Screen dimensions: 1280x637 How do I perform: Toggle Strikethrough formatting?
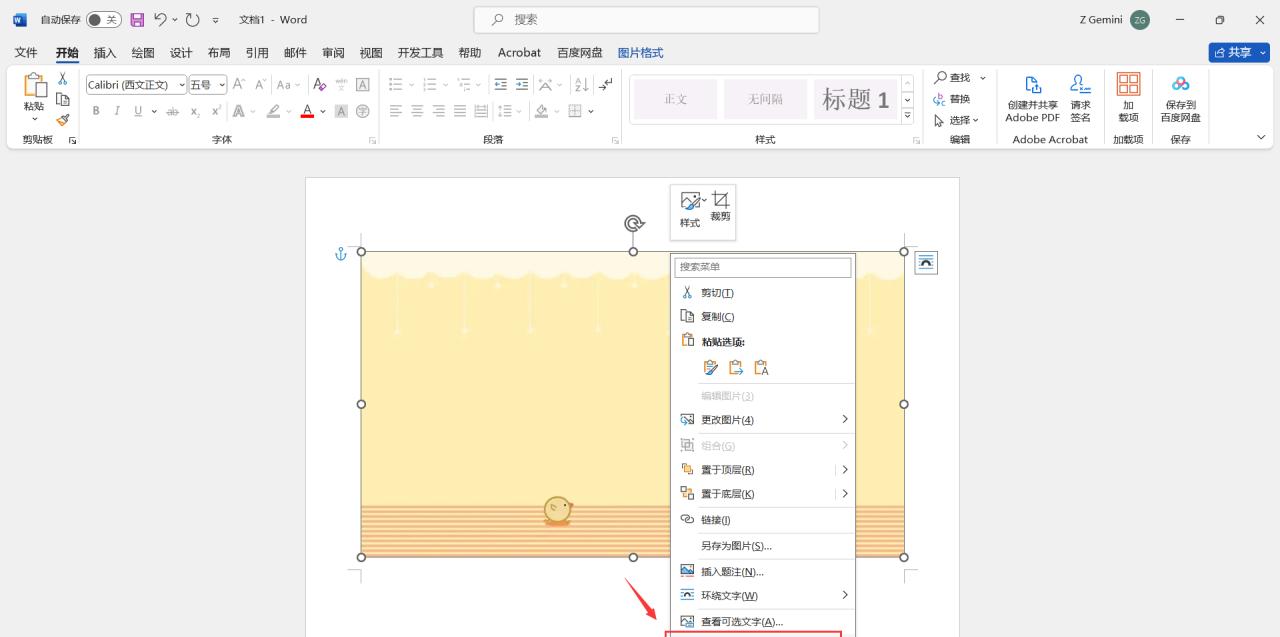[172, 111]
